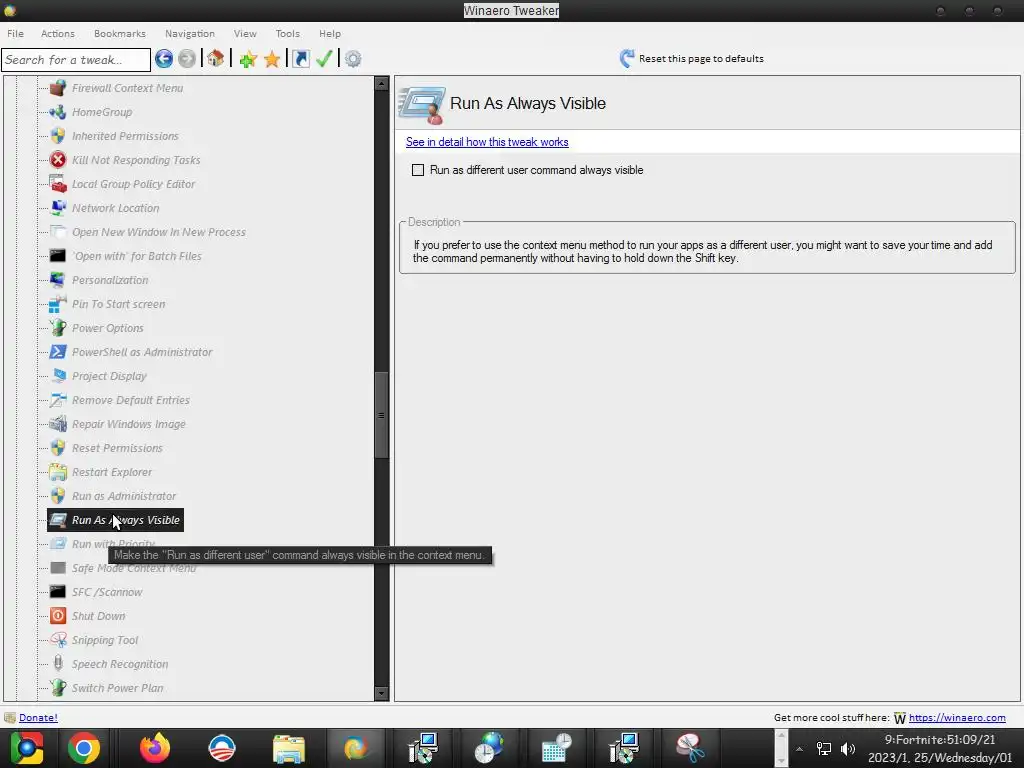The width and height of the screenshot is (1024, 768).
Task: Open bookmarks via the gold star icon
Action: pos(272,59)
